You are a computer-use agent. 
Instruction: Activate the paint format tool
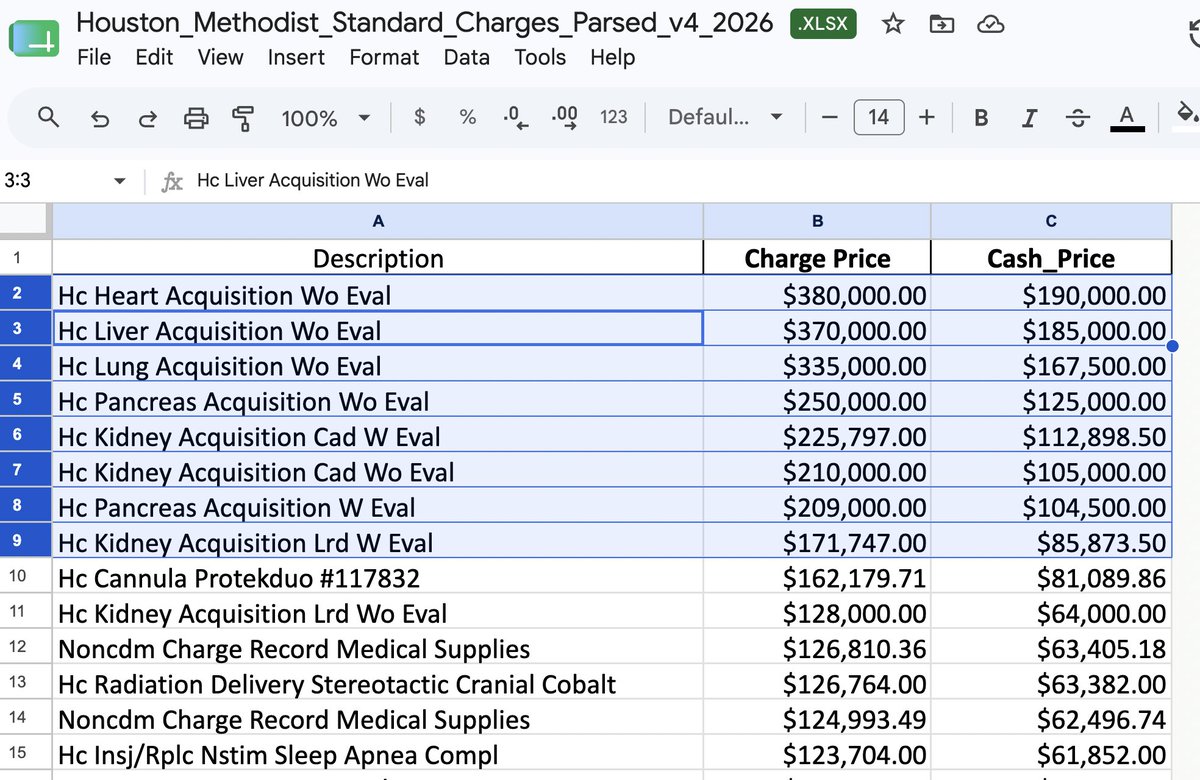tap(243, 118)
